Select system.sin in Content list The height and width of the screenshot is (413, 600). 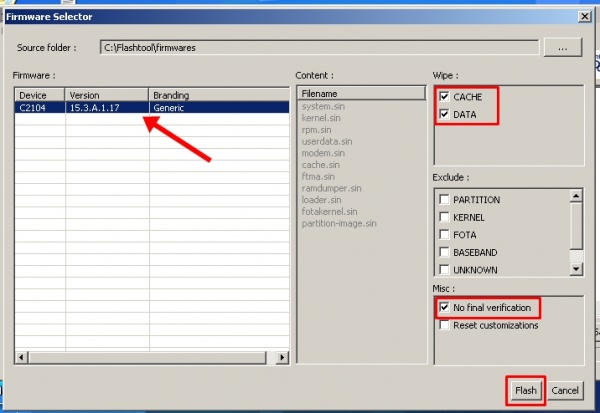(x=323, y=106)
